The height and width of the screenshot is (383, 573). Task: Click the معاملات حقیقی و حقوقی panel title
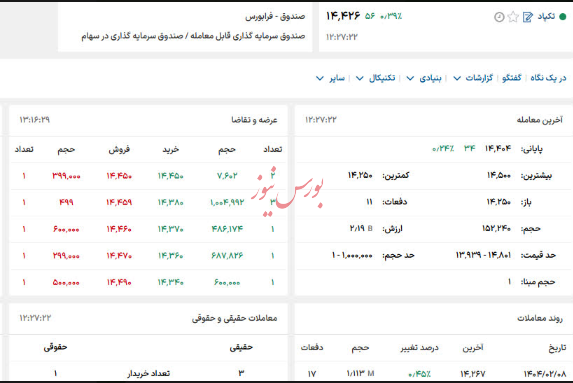(234, 318)
